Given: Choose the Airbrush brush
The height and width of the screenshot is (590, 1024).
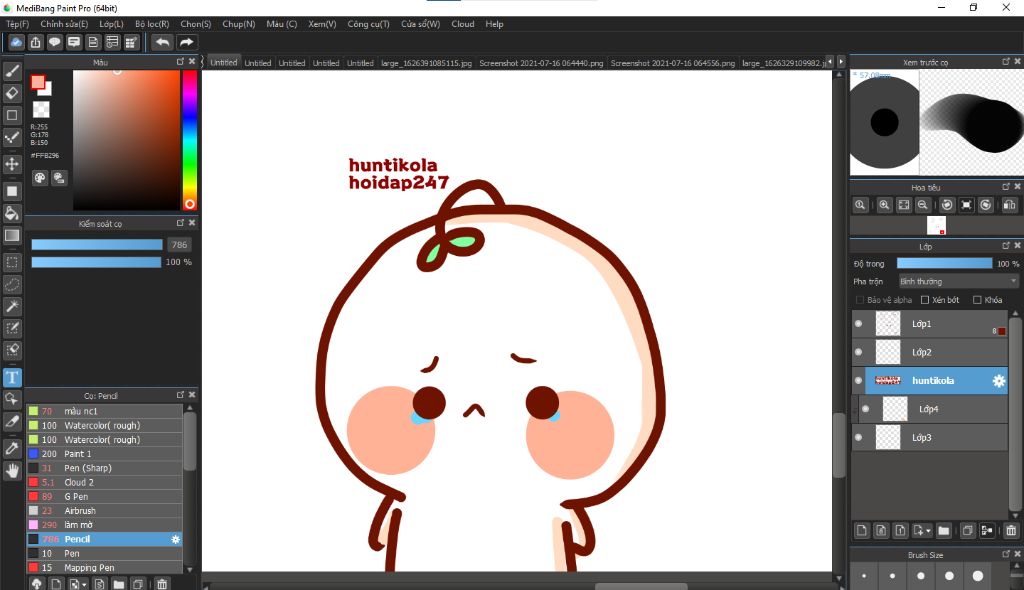Looking at the screenshot, I should pyautogui.click(x=104, y=511).
